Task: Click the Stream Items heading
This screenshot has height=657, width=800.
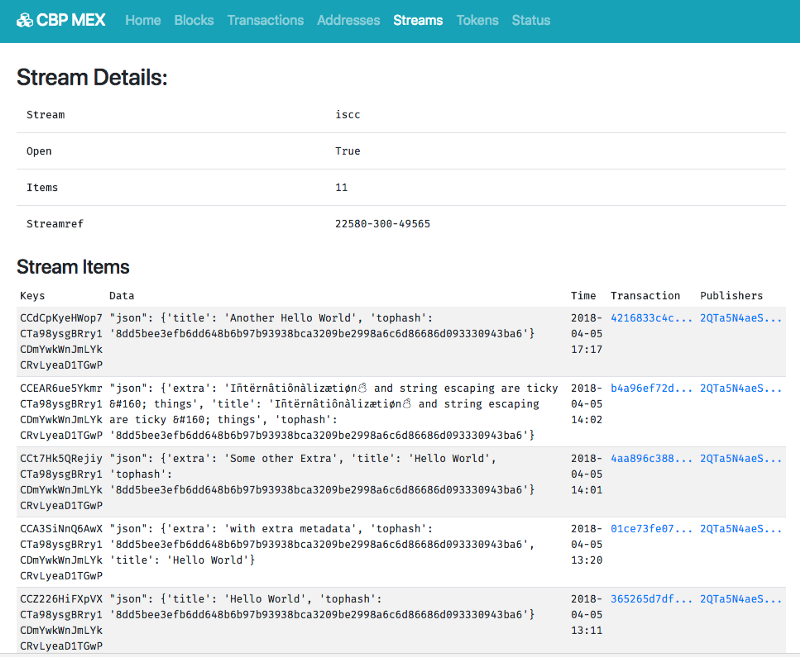Action: 73,267
